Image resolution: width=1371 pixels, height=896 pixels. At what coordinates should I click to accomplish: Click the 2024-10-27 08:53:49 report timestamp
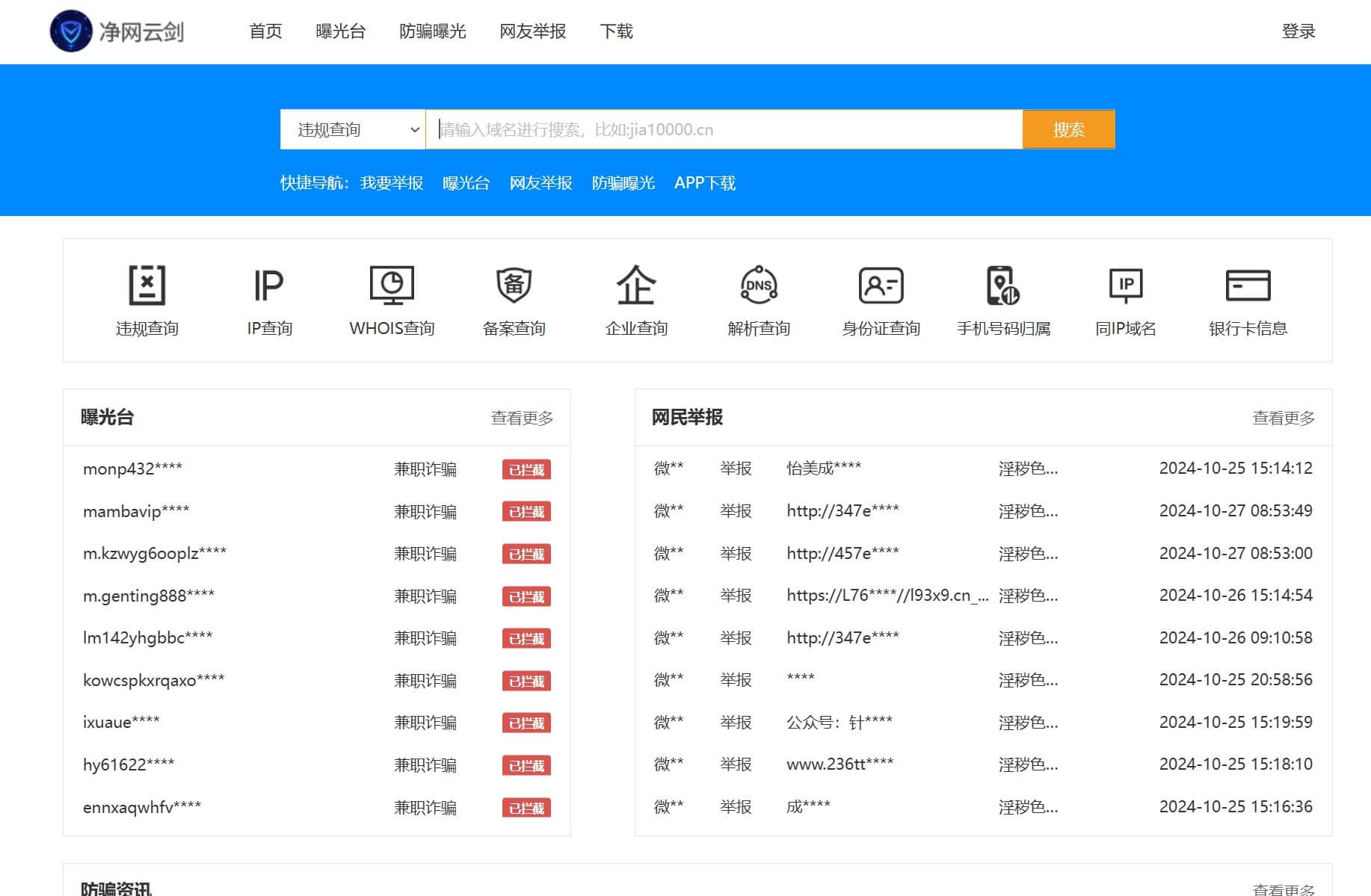pyautogui.click(x=1236, y=510)
